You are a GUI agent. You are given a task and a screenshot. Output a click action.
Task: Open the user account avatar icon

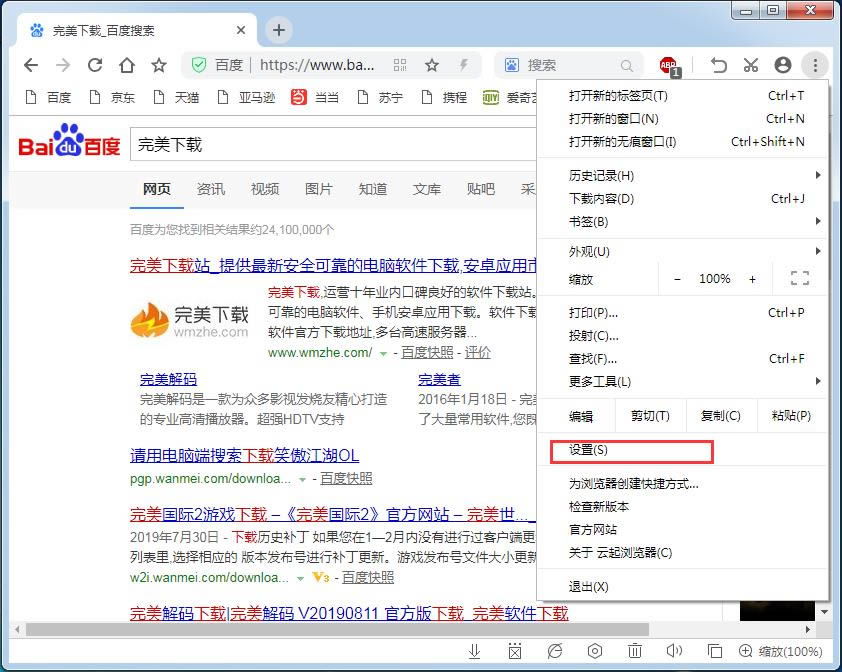[x=783, y=65]
